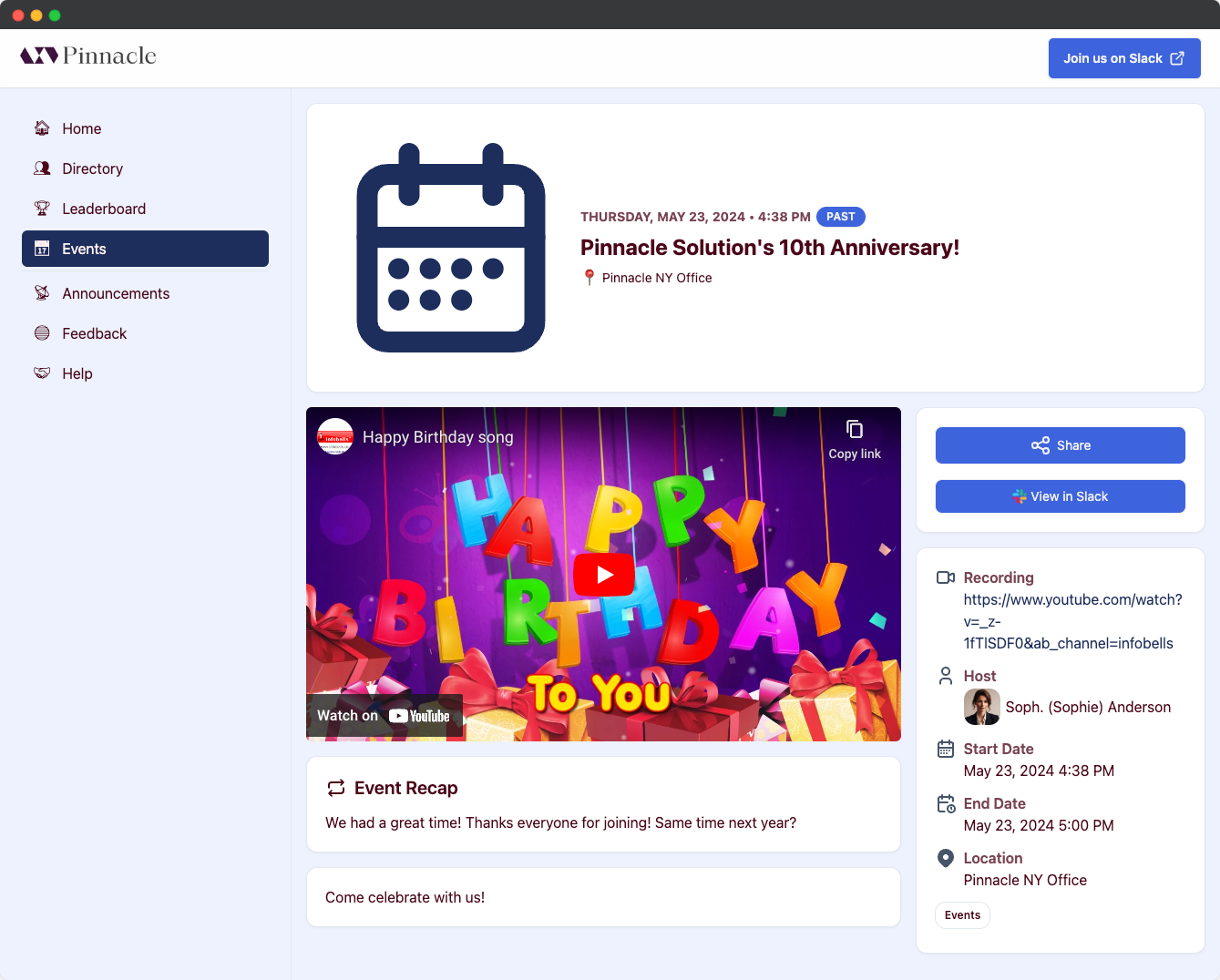
Task: Click the Events calendar icon in sidebar
Action: 42,249
